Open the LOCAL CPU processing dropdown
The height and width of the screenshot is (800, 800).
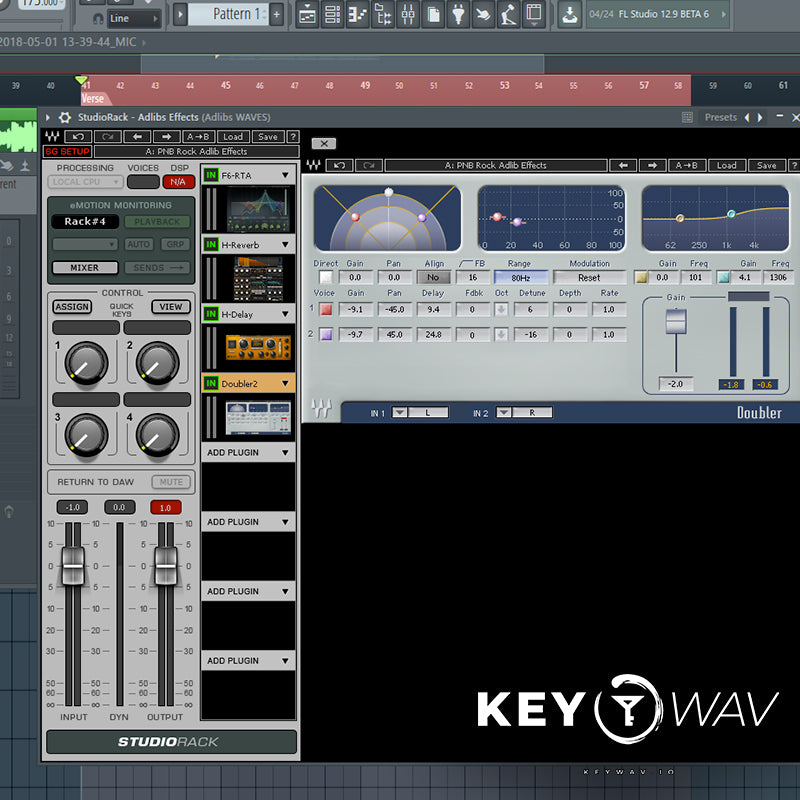(x=85, y=182)
